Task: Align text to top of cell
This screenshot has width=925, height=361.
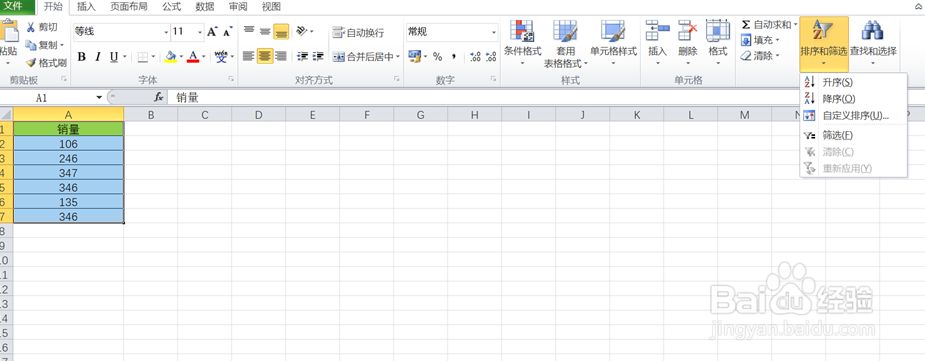Action: pyautogui.click(x=249, y=31)
